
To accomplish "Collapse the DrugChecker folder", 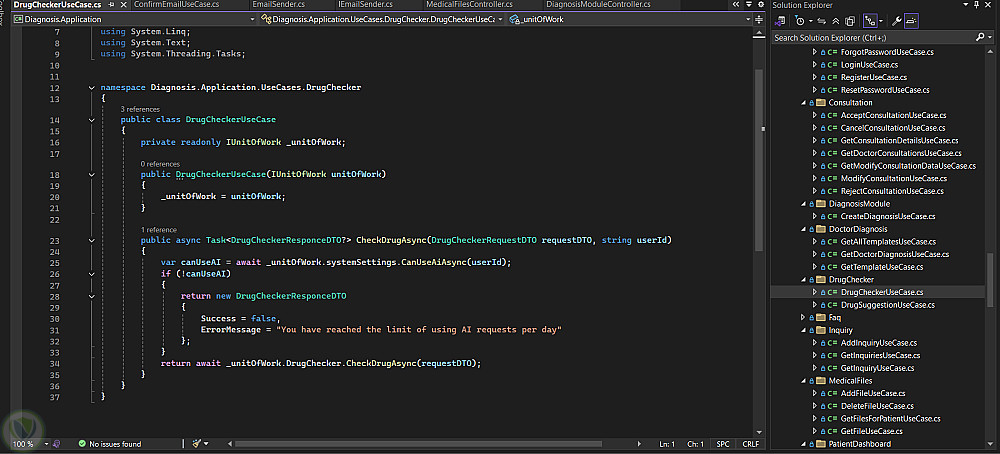I will pyautogui.click(x=804, y=279).
